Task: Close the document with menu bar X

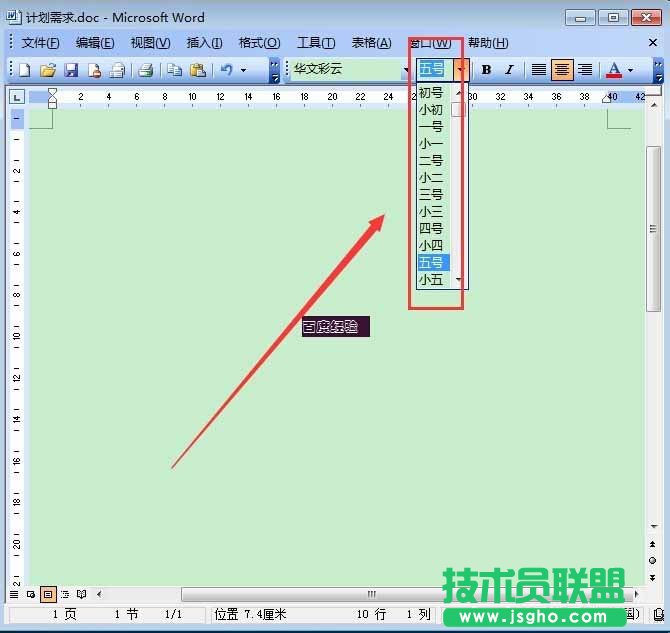Action: [x=652, y=42]
